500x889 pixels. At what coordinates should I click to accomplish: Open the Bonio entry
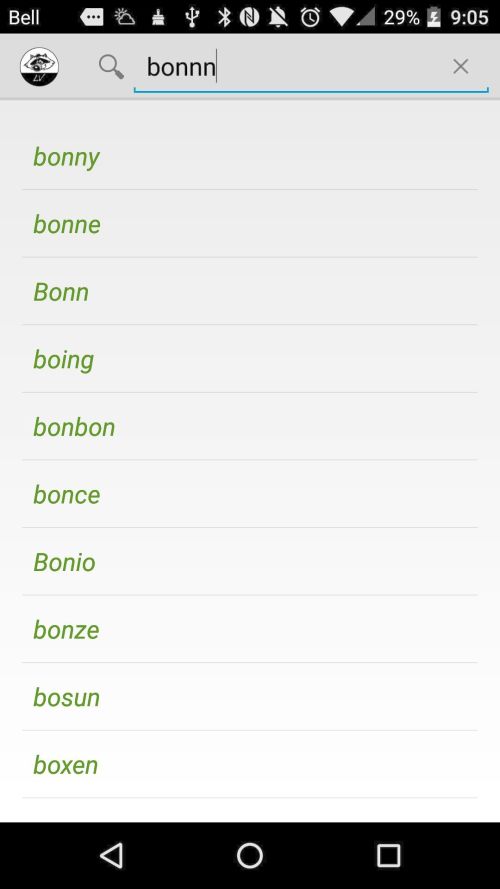(249, 562)
